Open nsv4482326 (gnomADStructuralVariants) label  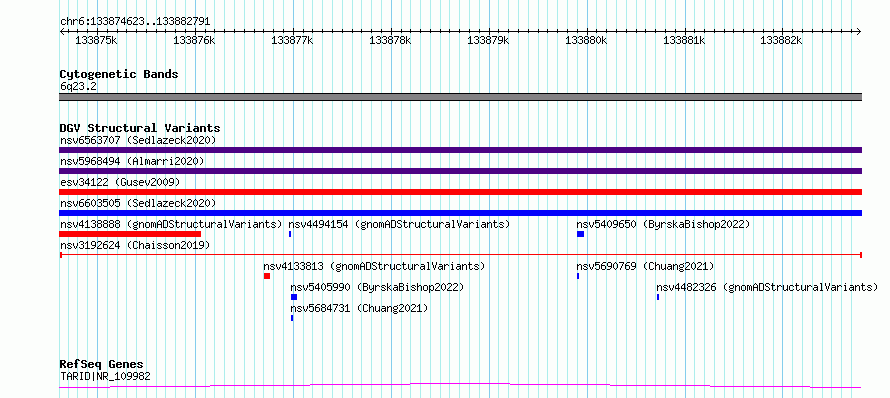767,287
